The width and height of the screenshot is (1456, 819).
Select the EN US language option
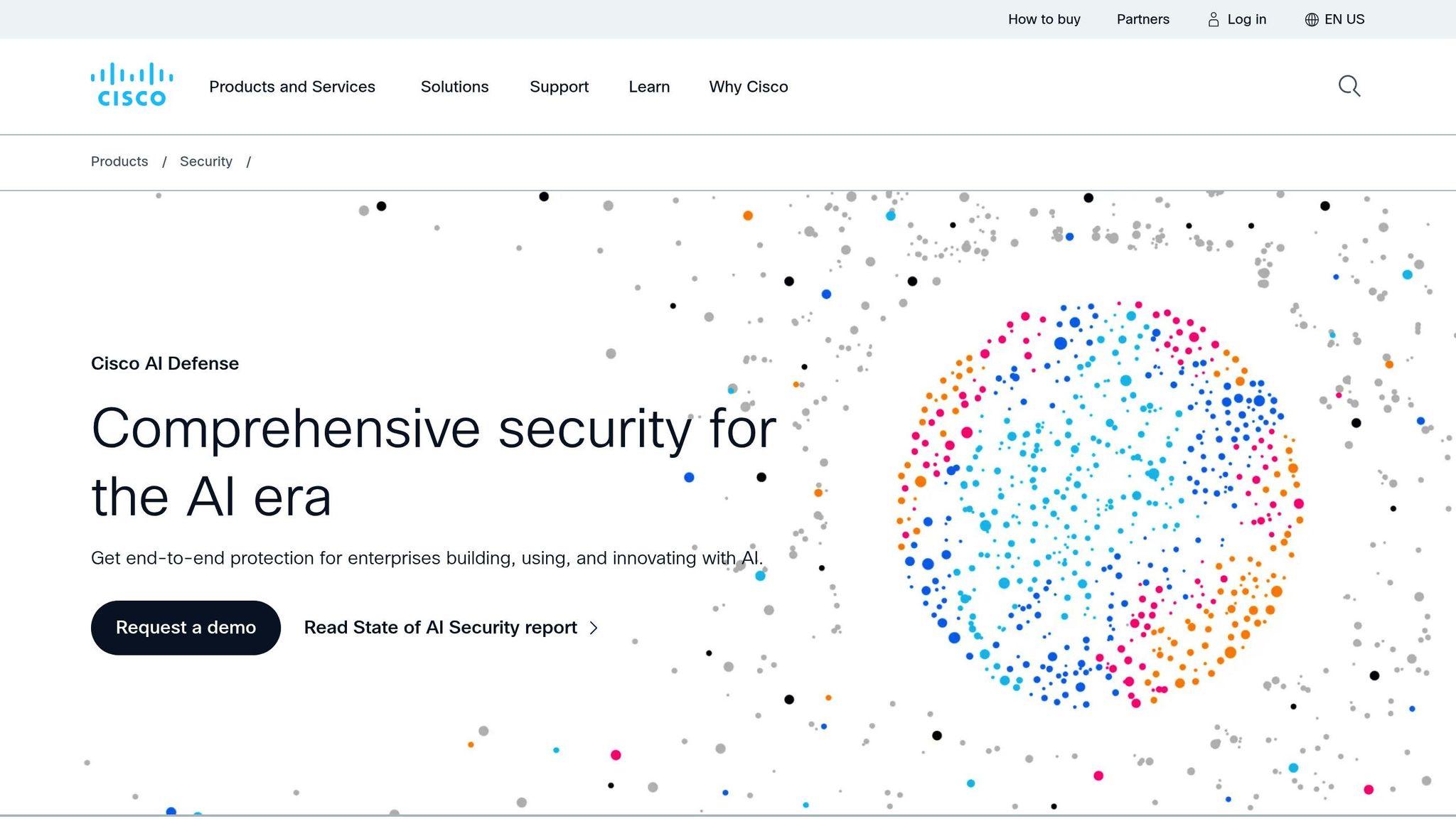pyautogui.click(x=1344, y=19)
